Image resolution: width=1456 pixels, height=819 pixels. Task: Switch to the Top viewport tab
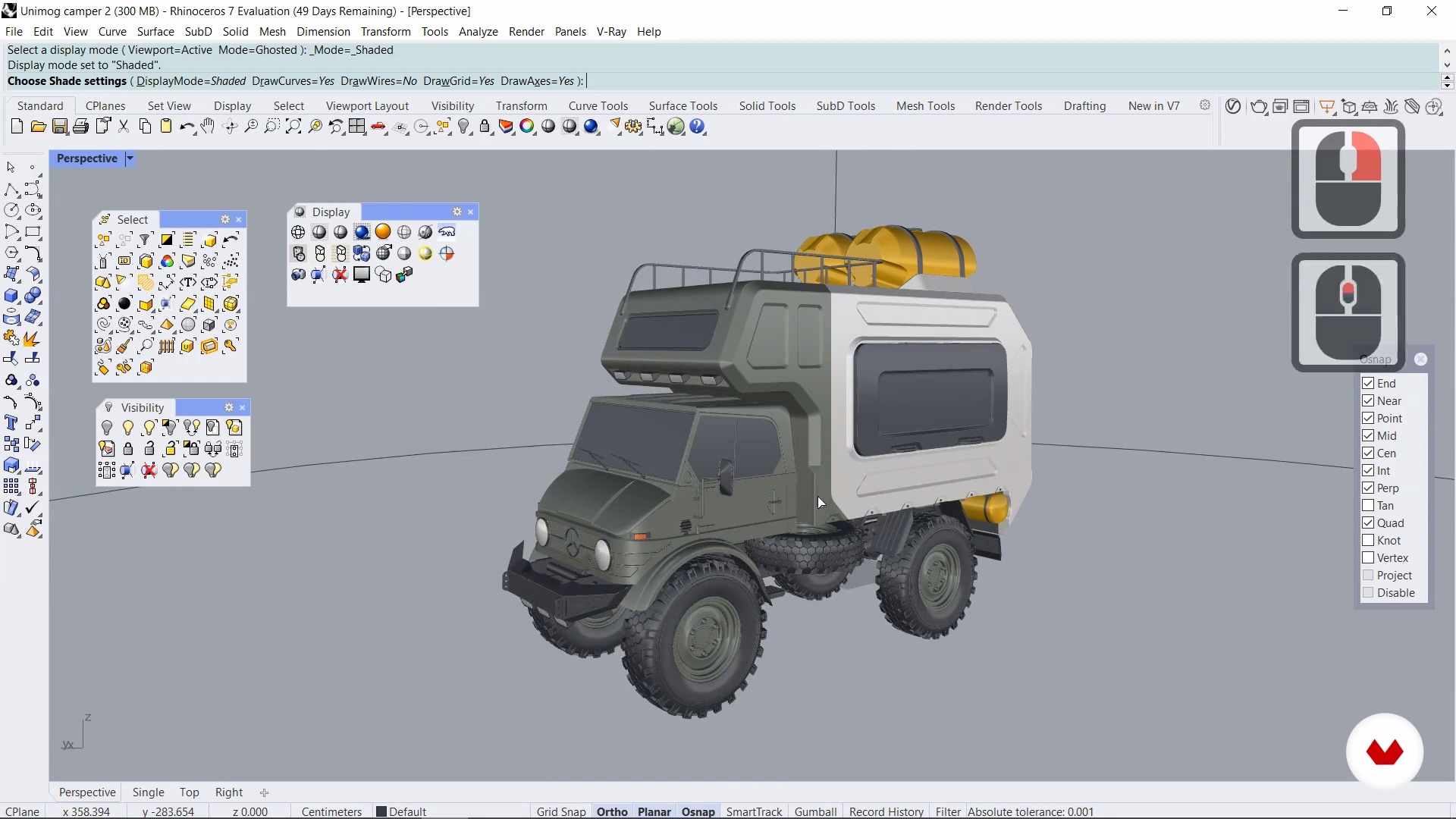tap(189, 792)
